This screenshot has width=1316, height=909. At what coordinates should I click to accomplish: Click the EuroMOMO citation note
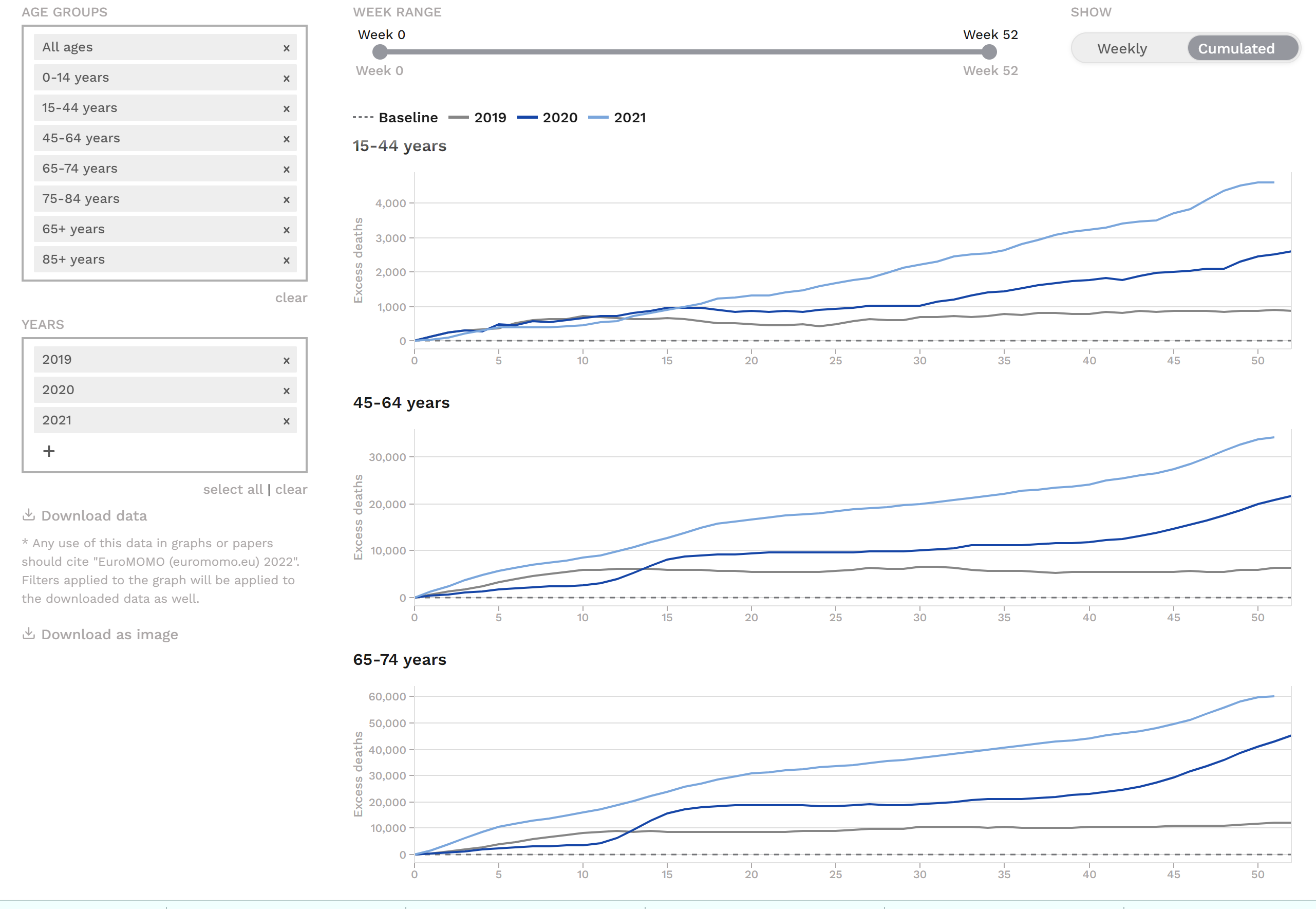pos(160,571)
